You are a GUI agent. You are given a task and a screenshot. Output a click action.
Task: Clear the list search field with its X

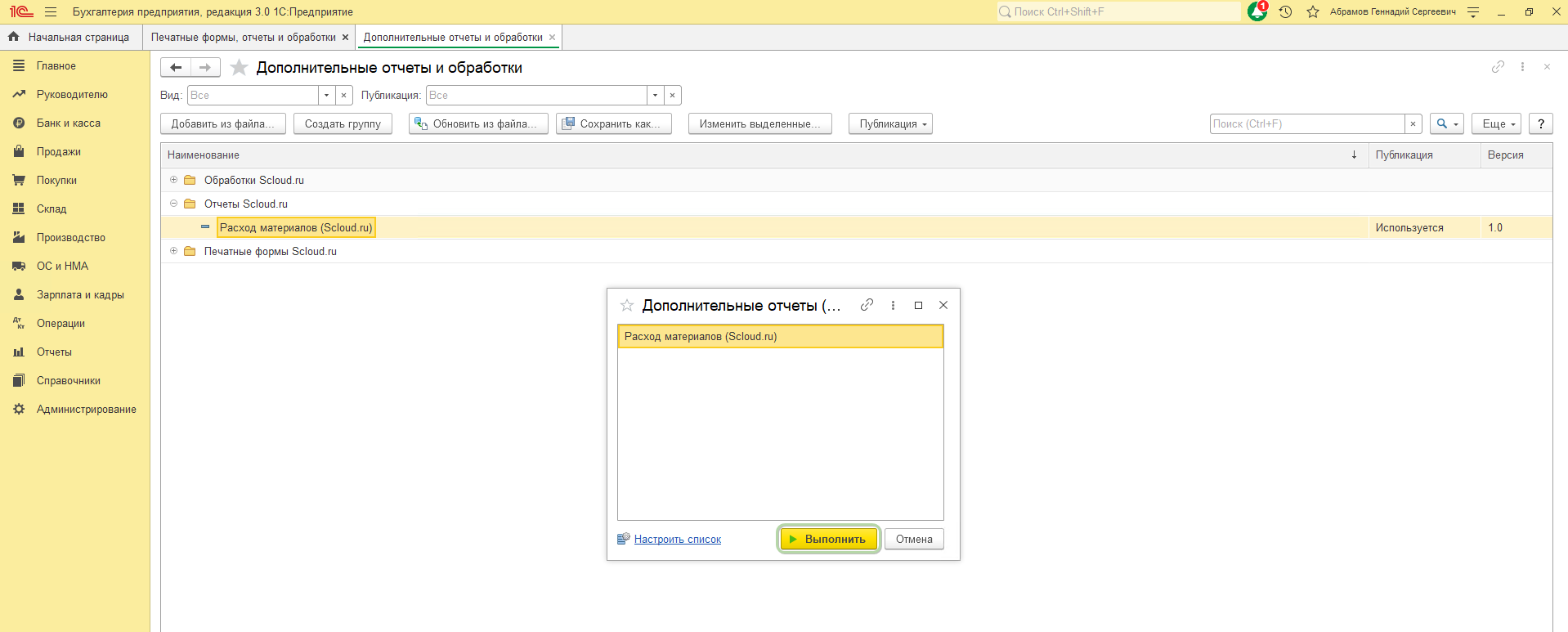point(1413,124)
